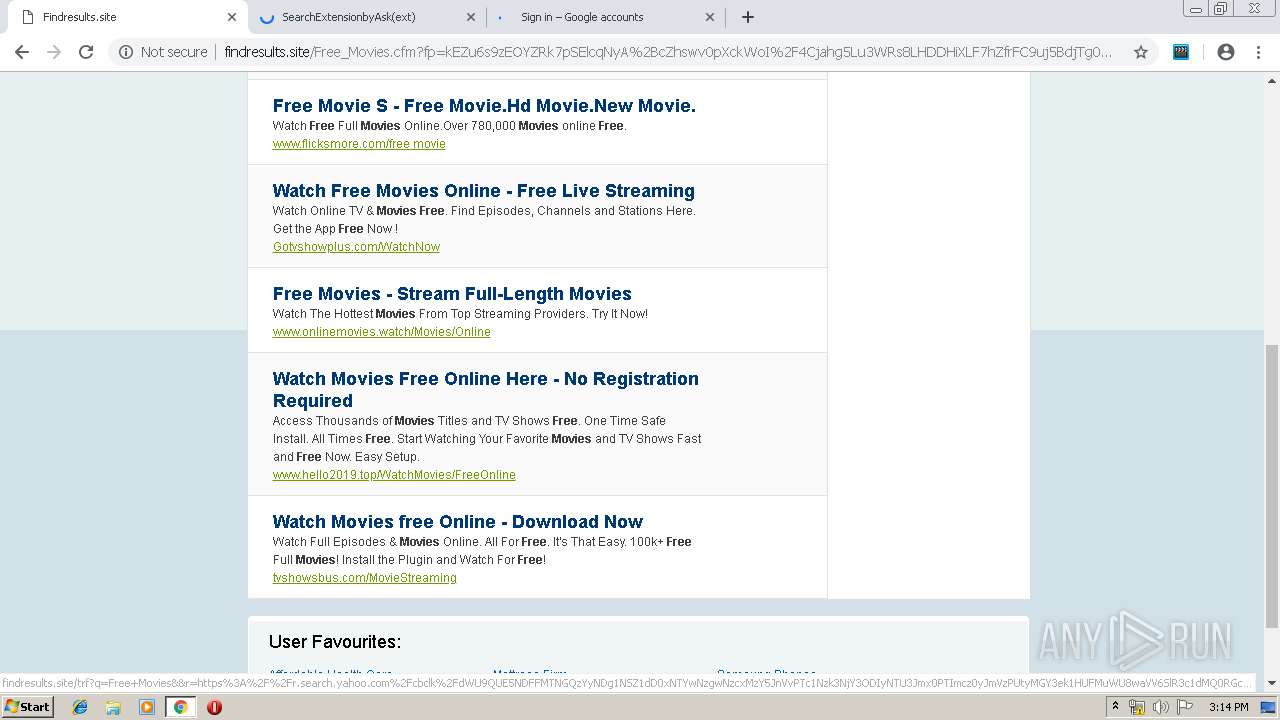Click the address bar URL
1280x720 pixels.
(667, 52)
